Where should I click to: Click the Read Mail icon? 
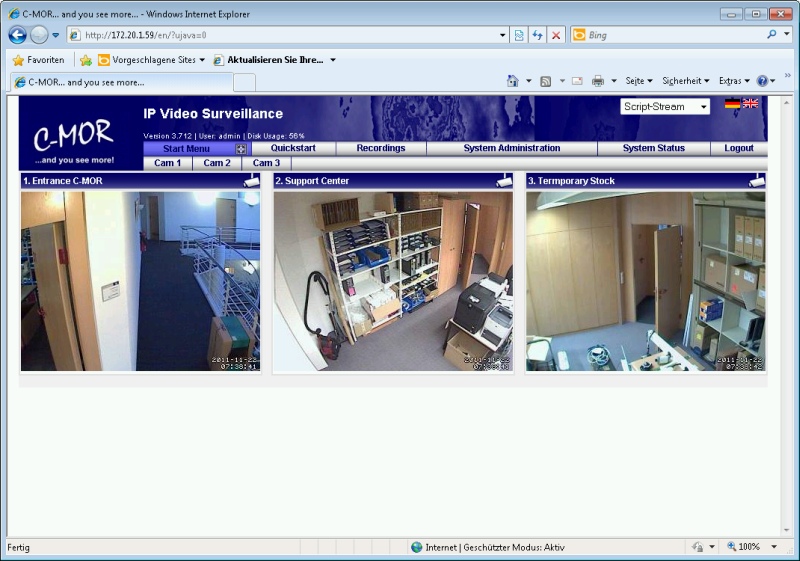[x=577, y=81]
